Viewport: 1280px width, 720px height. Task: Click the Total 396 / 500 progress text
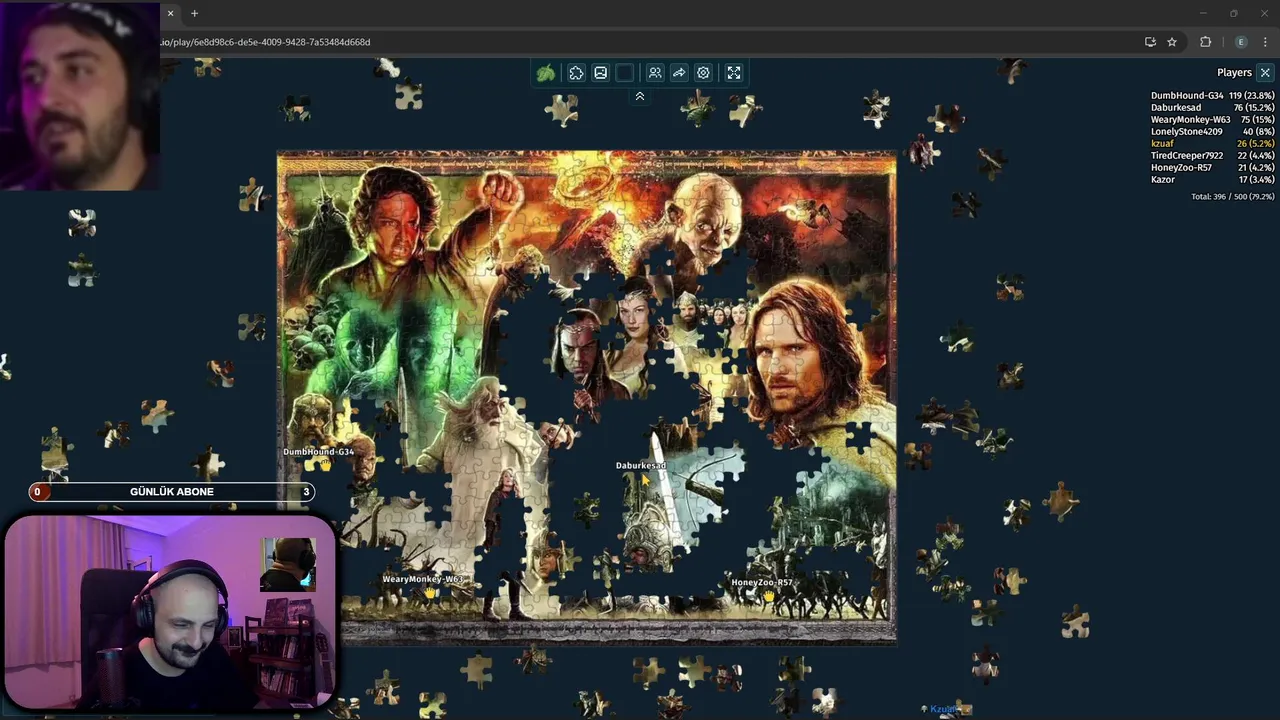coord(1233,197)
